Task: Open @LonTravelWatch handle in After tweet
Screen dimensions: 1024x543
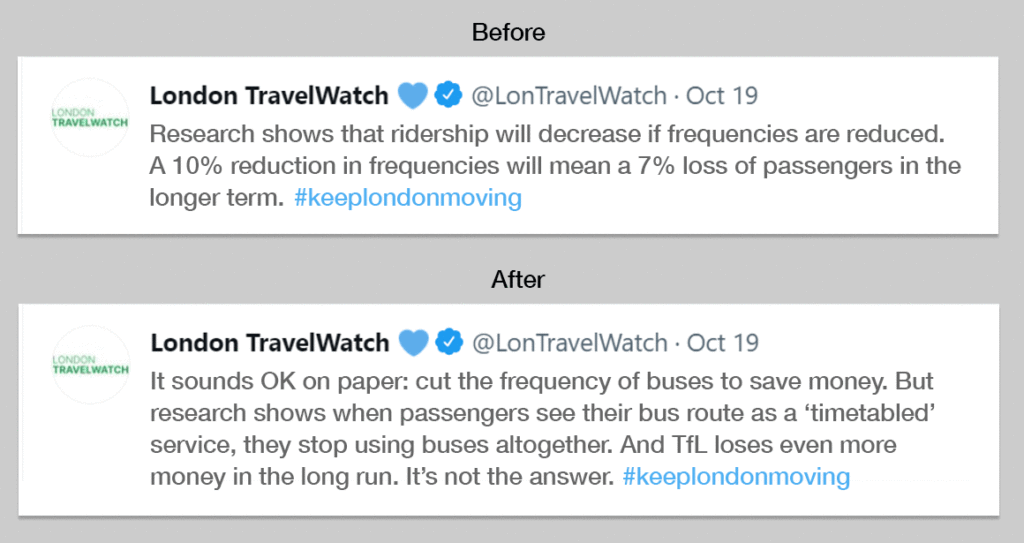Action: point(569,343)
